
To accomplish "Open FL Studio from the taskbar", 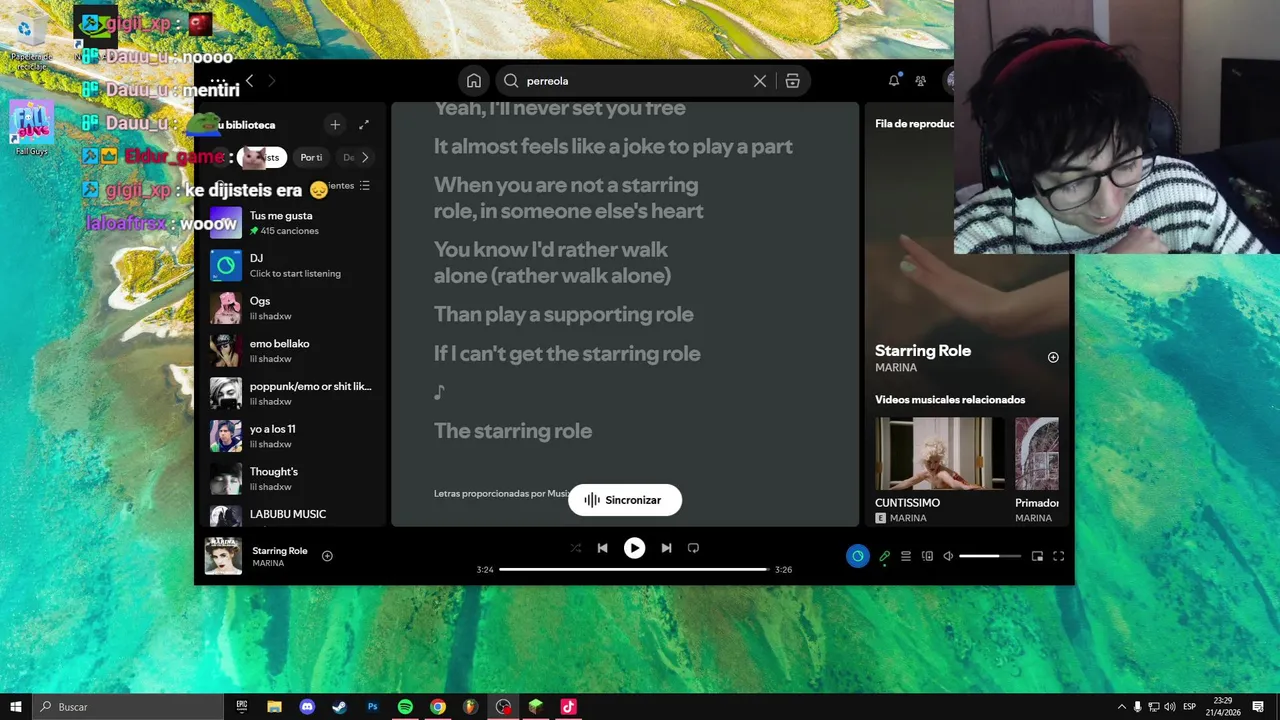I will click(470, 706).
